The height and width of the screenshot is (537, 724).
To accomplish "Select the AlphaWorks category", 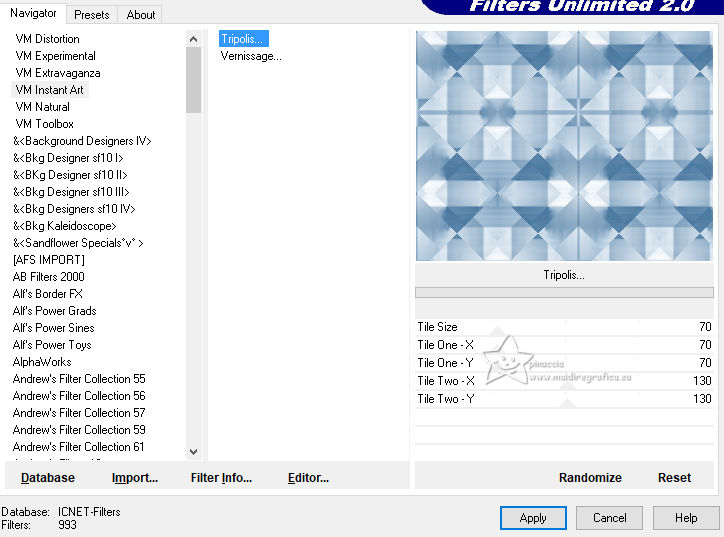I will (42, 362).
